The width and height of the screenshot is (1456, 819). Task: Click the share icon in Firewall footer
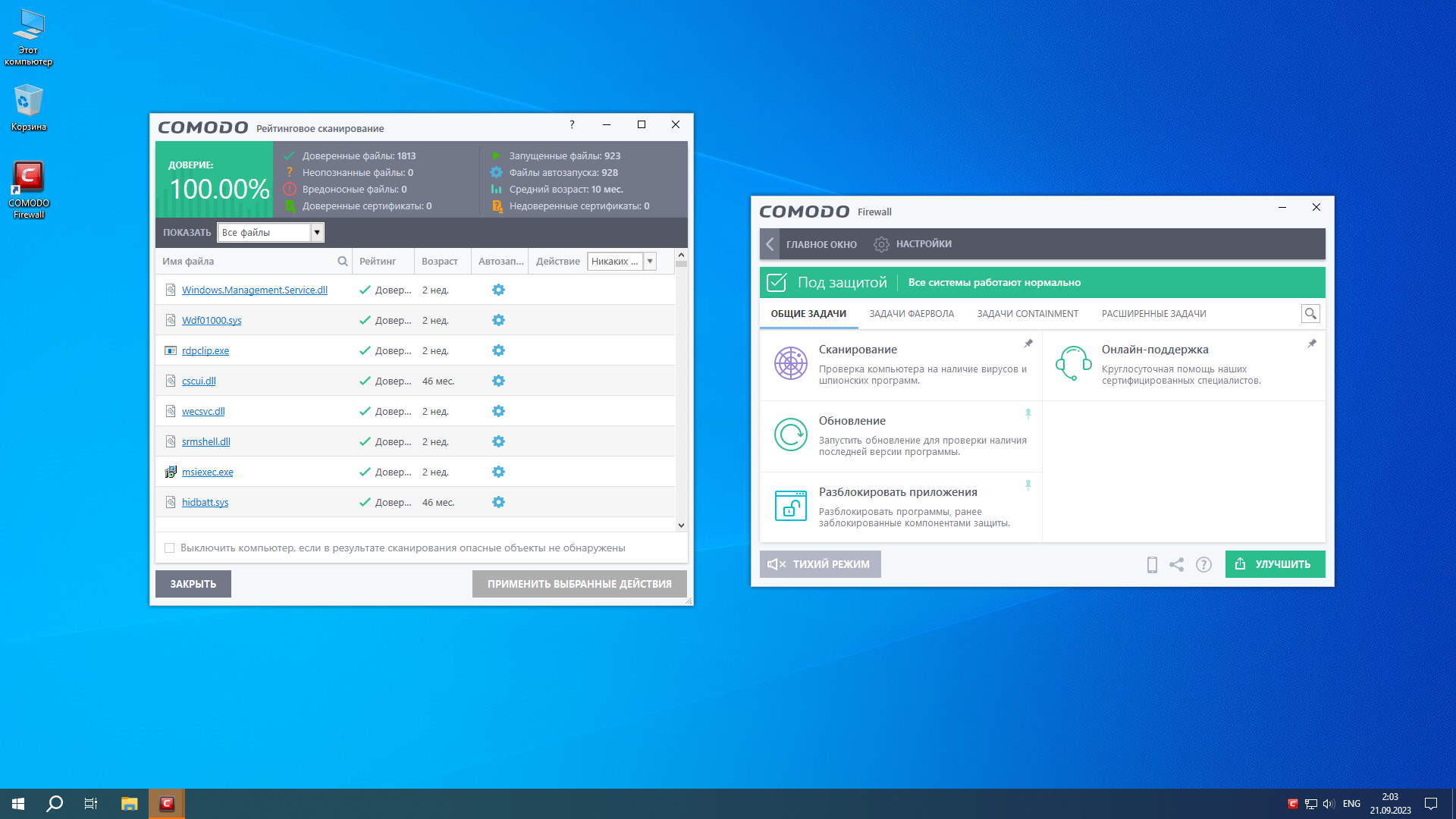(1176, 564)
